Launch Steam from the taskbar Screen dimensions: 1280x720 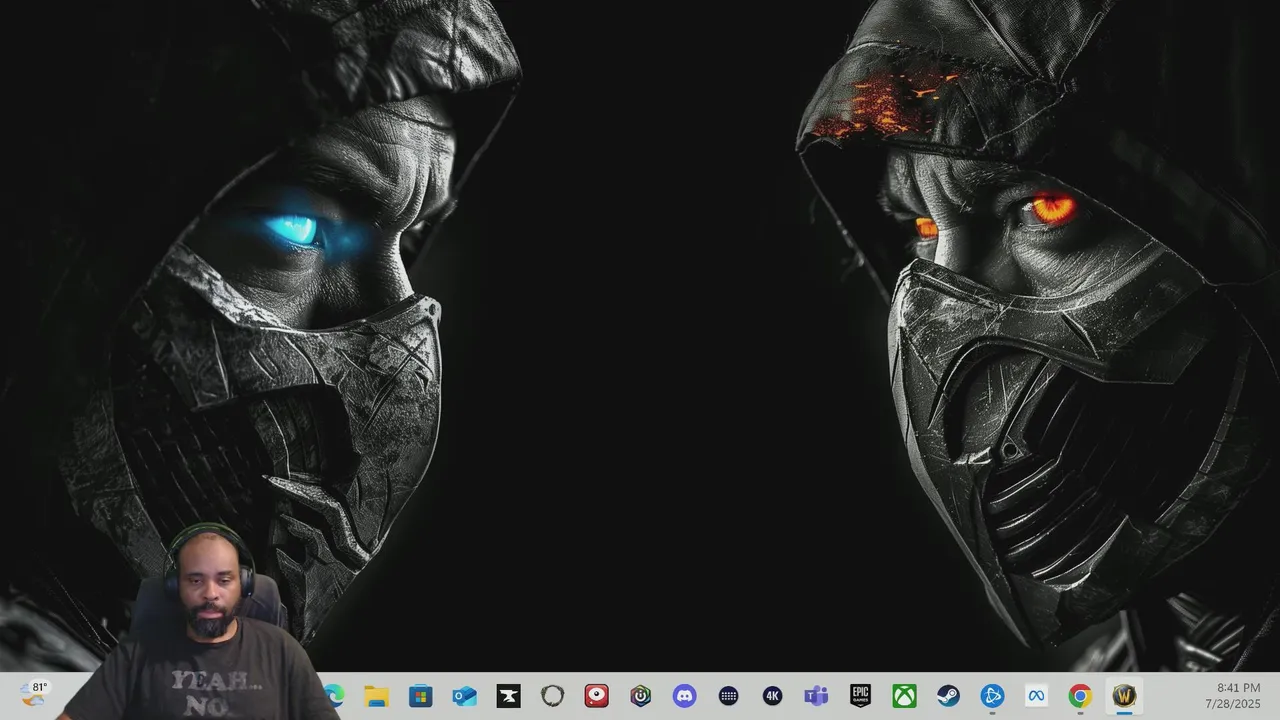pos(948,696)
